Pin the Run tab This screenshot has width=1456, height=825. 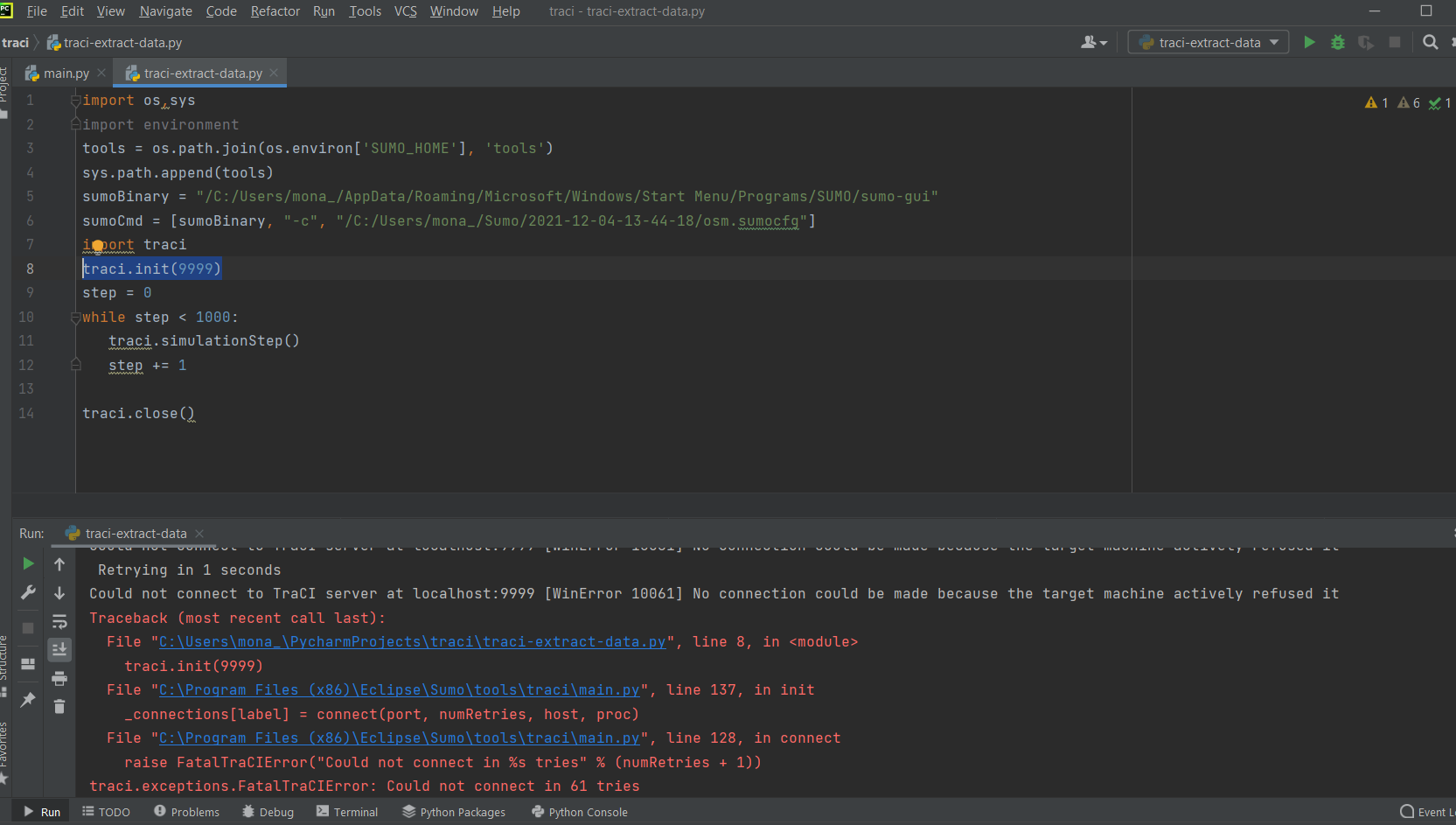pyautogui.click(x=28, y=699)
